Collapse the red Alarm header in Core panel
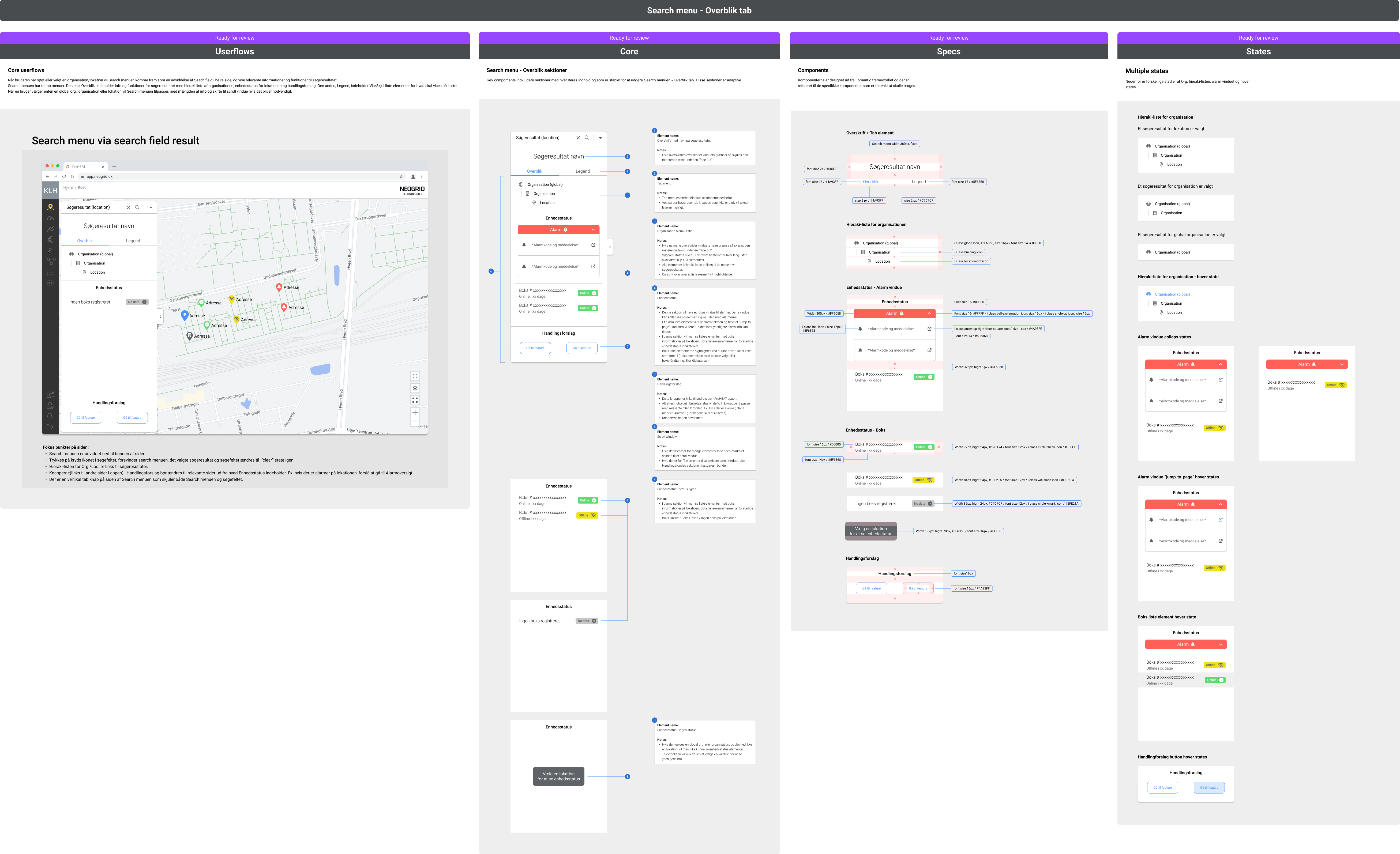This screenshot has height=854, width=1400. point(593,230)
